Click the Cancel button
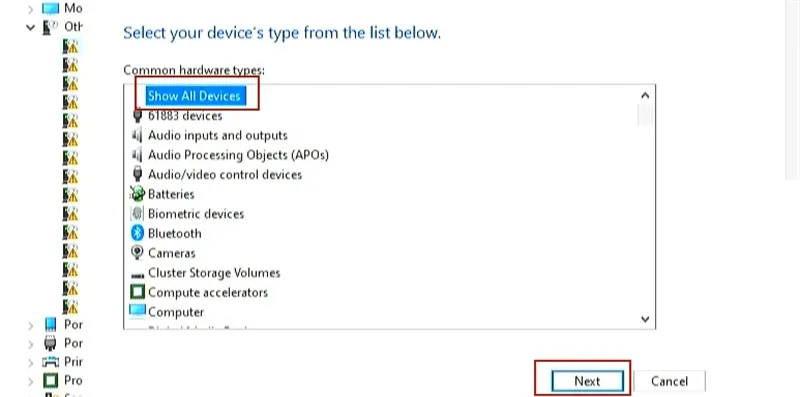This screenshot has height=397, width=800. tap(669, 381)
